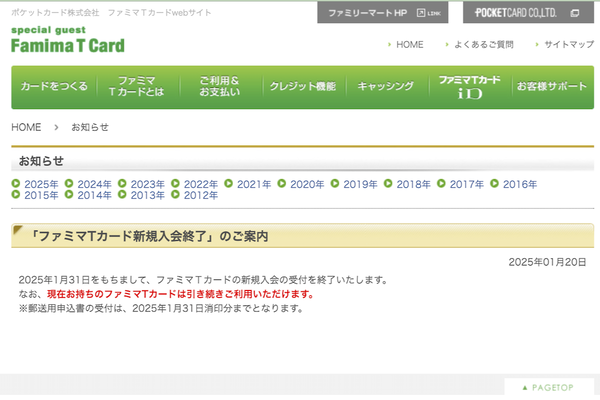Screen dimensions: 600x400
Task: Click the green arrow icon before 2012年
Action: (175, 194)
